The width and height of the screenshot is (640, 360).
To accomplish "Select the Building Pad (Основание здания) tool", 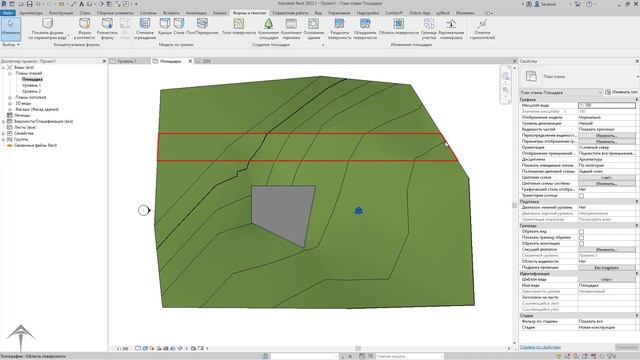I will pos(313,29).
